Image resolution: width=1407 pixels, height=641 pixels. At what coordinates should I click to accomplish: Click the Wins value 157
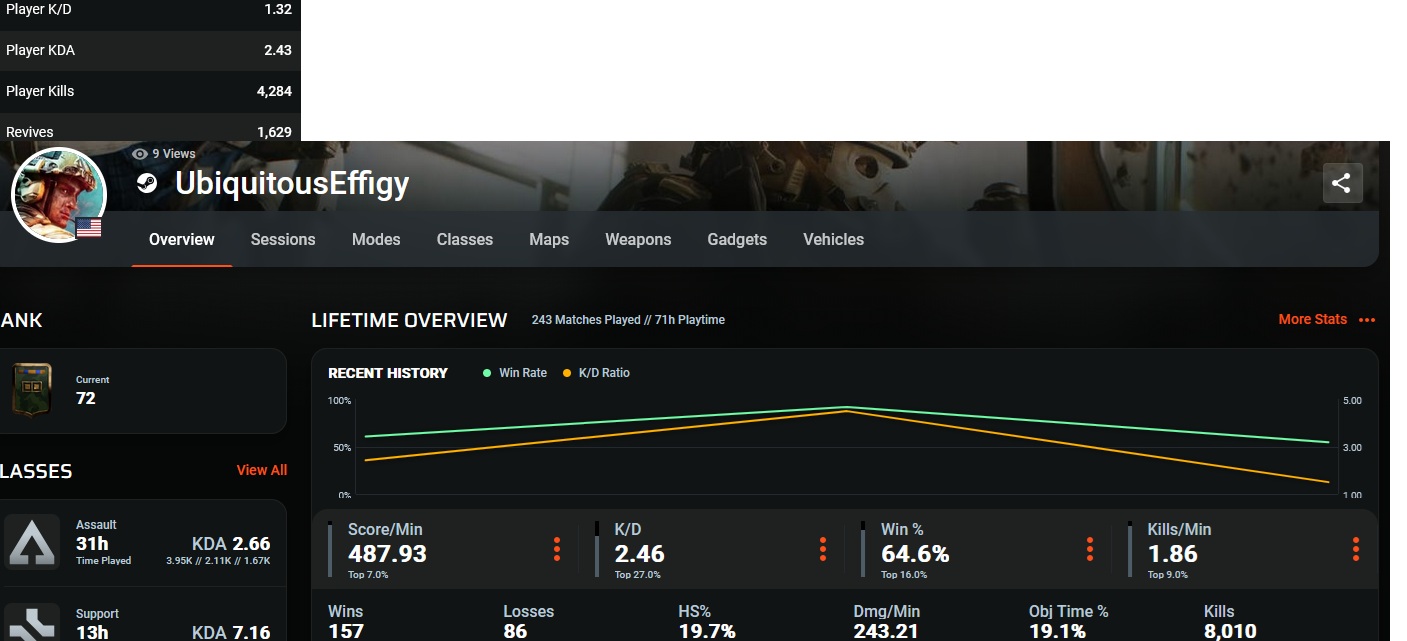coord(346,631)
